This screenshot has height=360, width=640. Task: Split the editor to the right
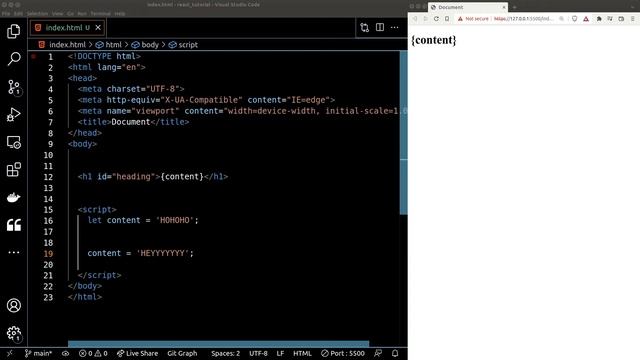coord(380,27)
